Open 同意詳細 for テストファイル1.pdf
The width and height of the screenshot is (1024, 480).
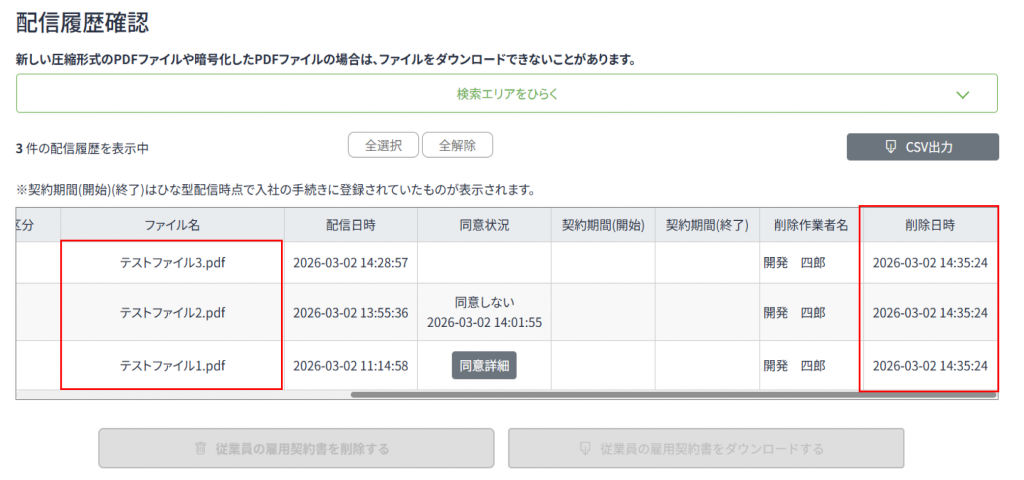pyautogui.click(x=484, y=366)
